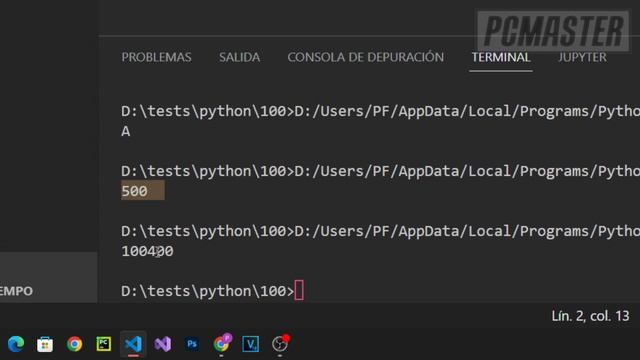Click the 100400 output line

pos(147,251)
